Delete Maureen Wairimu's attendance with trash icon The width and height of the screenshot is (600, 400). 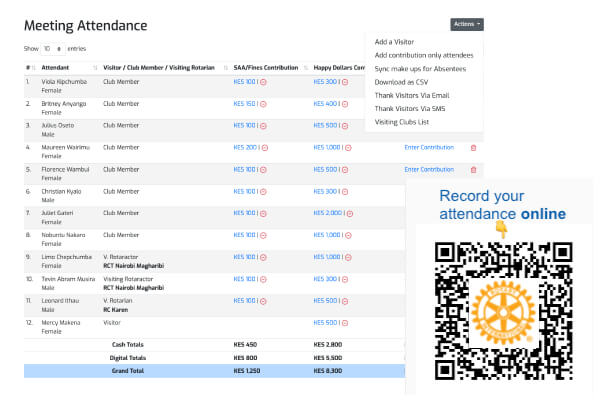pos(473,147)
